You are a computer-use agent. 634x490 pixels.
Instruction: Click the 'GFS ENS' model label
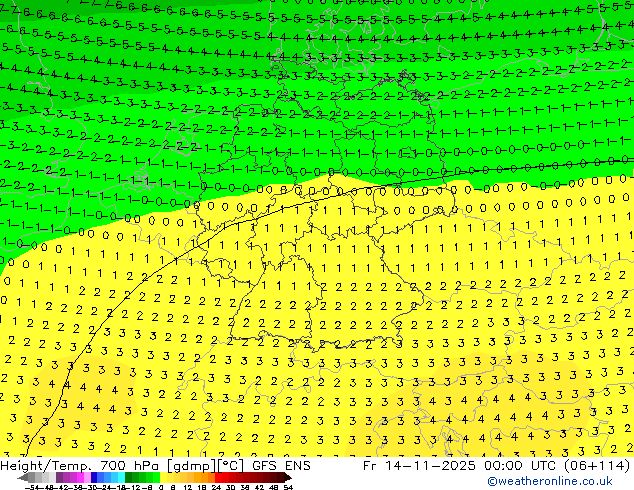(281, 466)
